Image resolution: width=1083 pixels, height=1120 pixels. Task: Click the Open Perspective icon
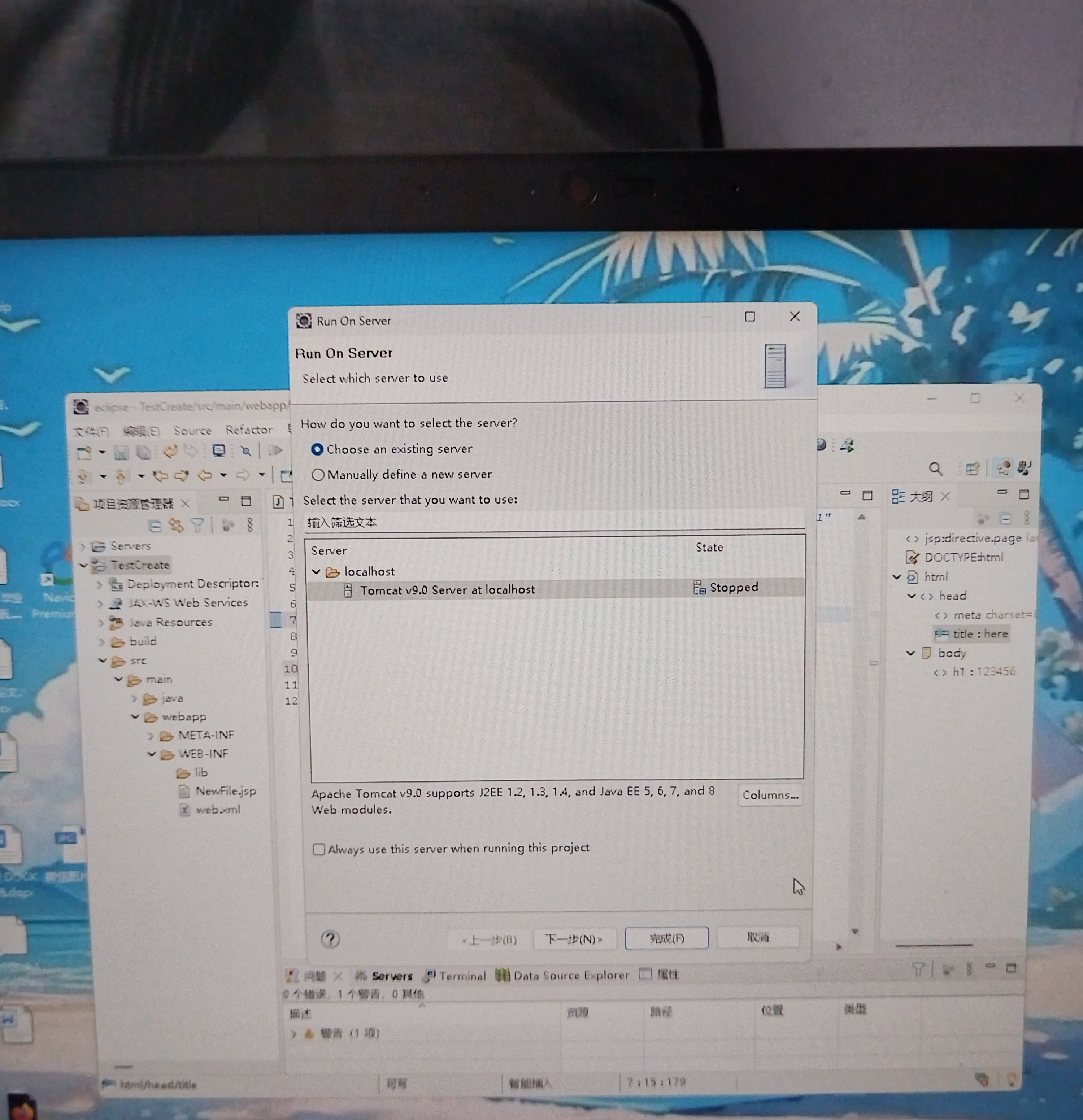(x=972, y=469)
